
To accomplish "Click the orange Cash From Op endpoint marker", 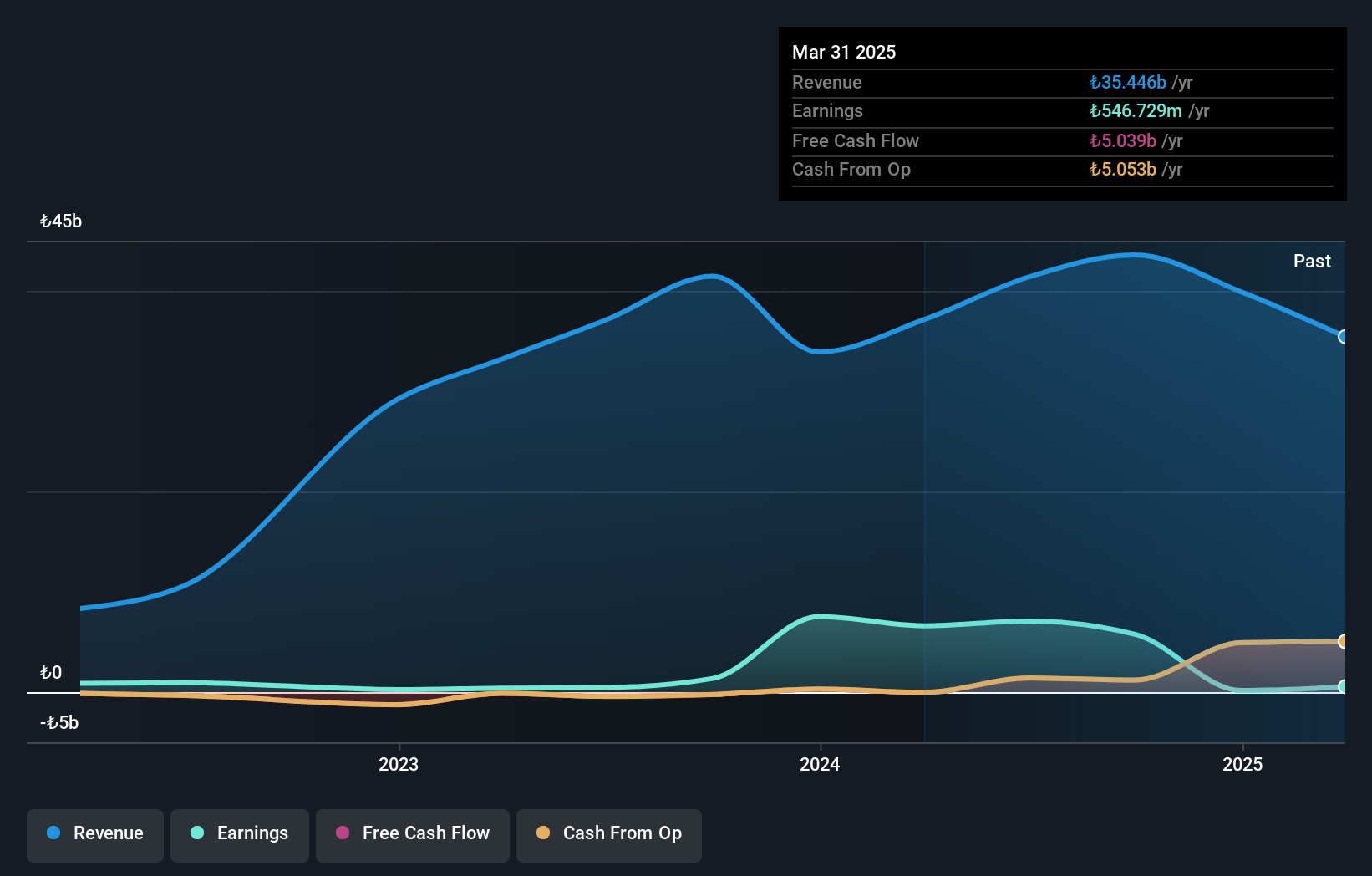I will tap(1343, 641).
